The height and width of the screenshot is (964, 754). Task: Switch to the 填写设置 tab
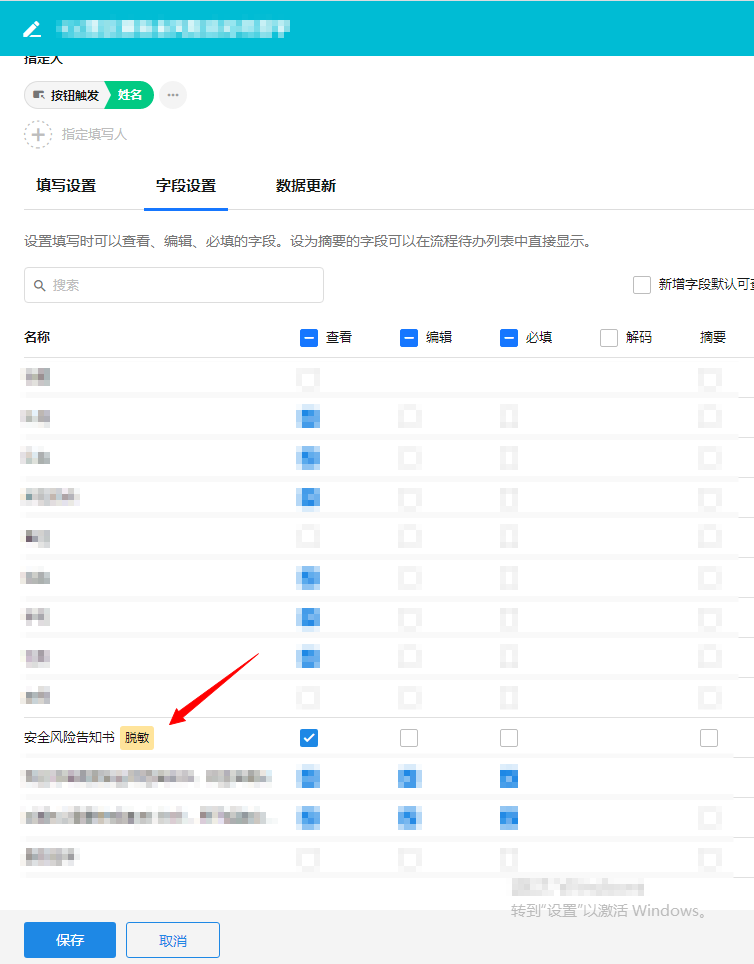[66, 186]
